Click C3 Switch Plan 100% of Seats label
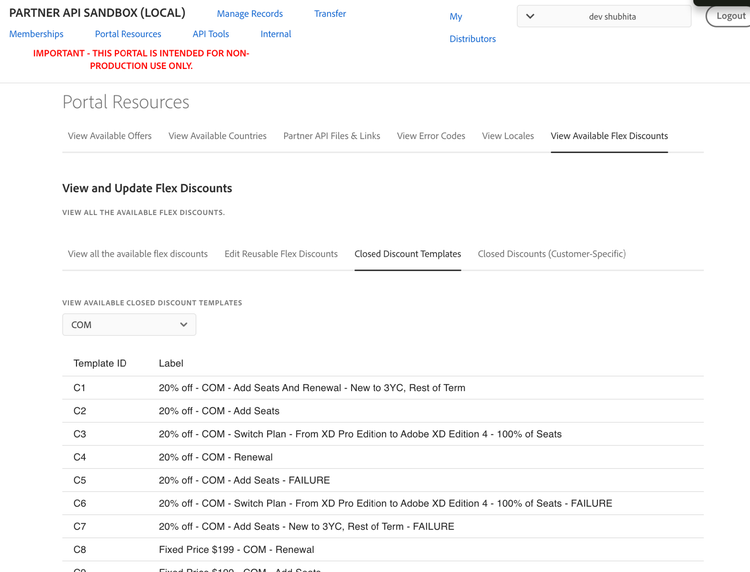 360,434
